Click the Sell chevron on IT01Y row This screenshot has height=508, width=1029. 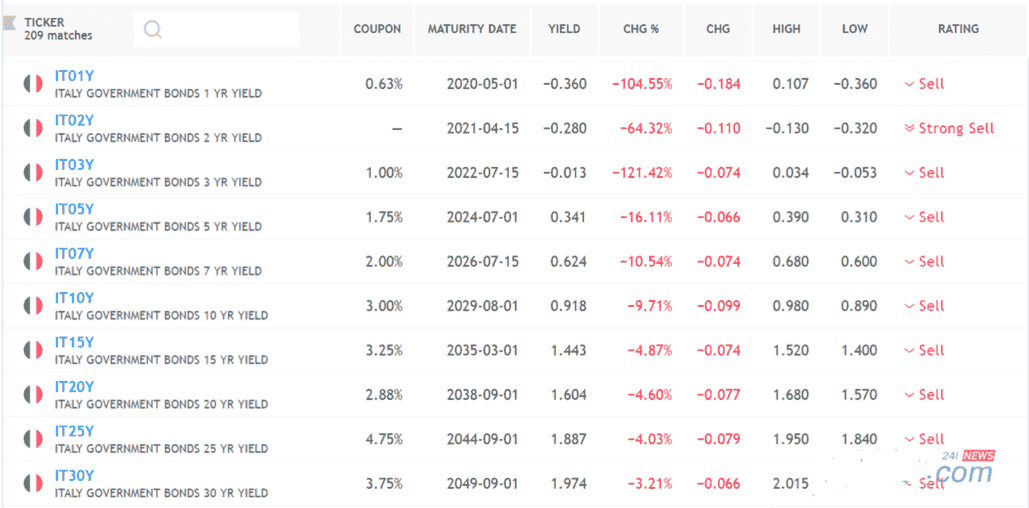click(x=909, y=84)
